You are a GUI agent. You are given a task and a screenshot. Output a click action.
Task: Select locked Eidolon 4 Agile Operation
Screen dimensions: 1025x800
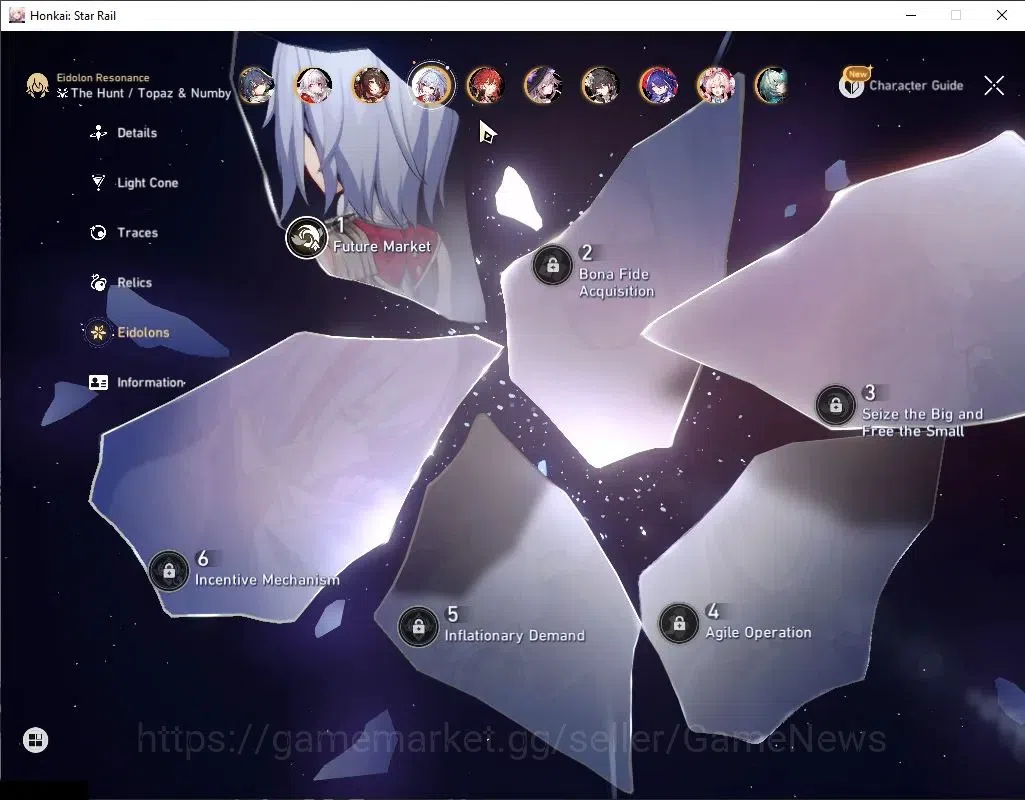679,623
